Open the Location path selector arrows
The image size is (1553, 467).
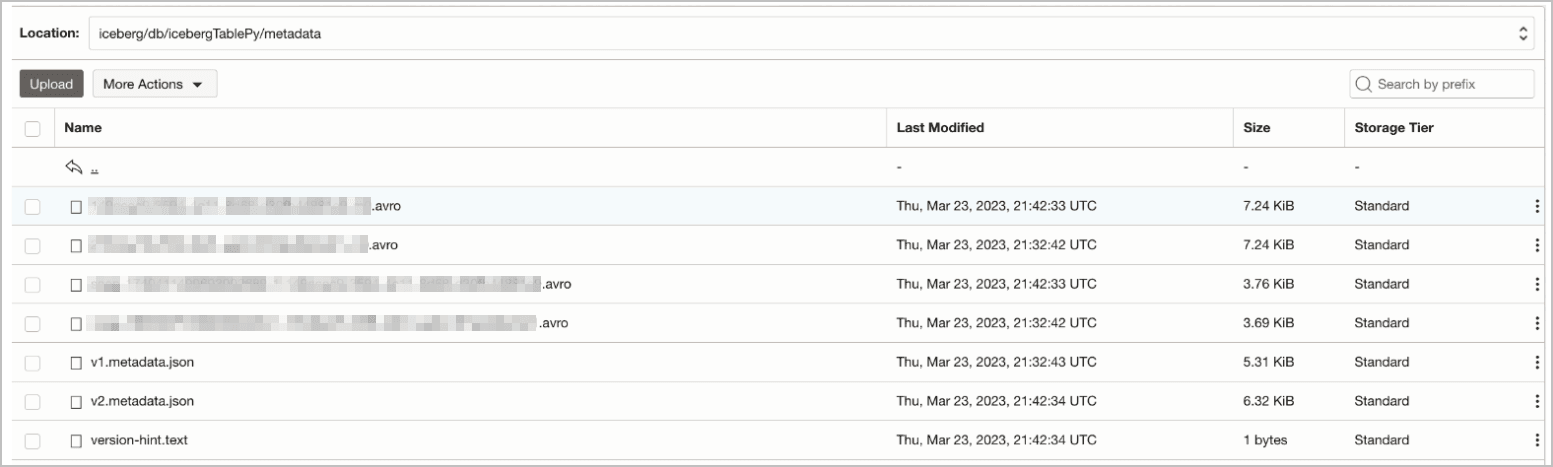[1523, 34]
